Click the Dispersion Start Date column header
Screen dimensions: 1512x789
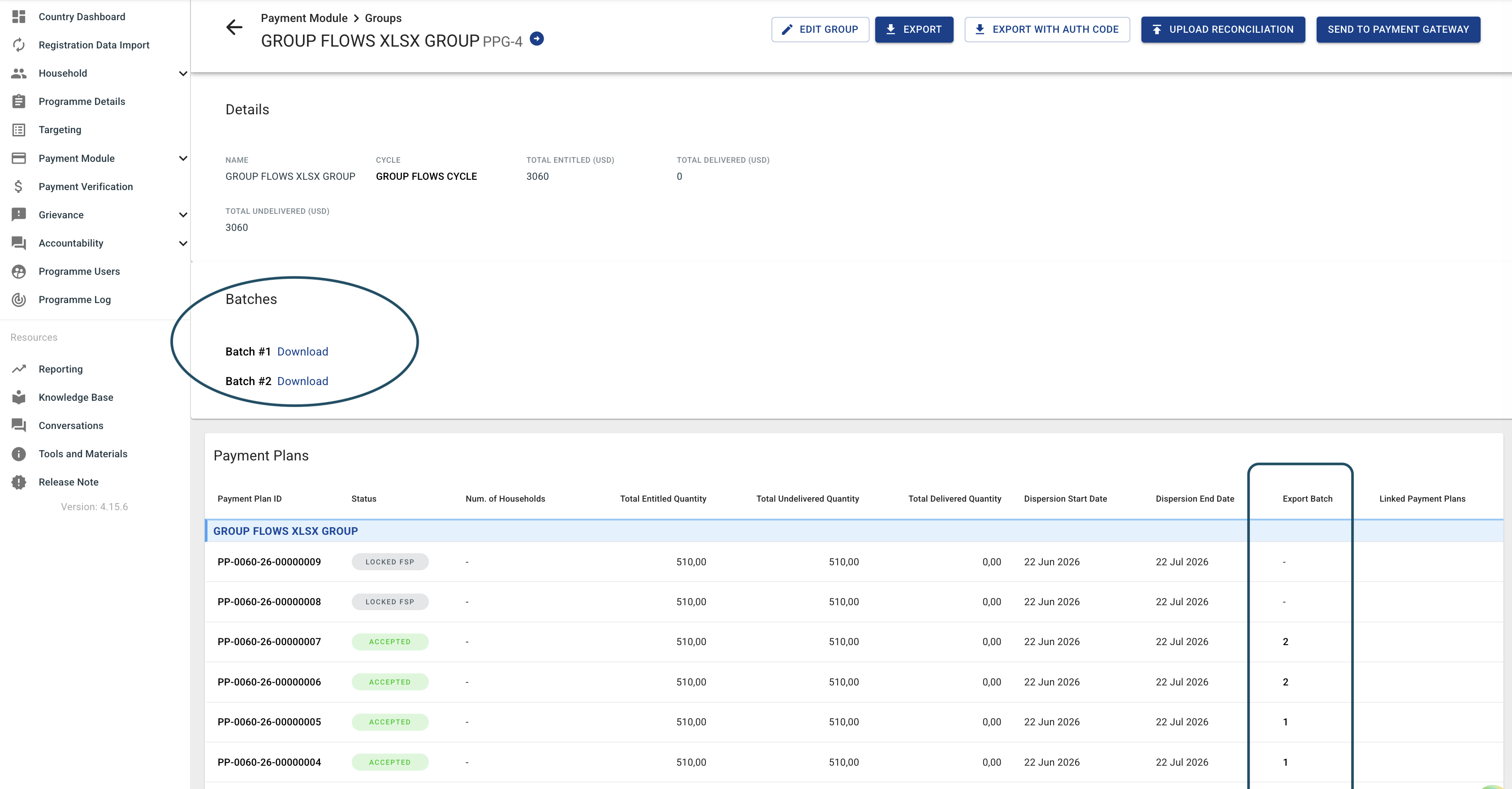pyautogui.click(x=1065, y=499)
